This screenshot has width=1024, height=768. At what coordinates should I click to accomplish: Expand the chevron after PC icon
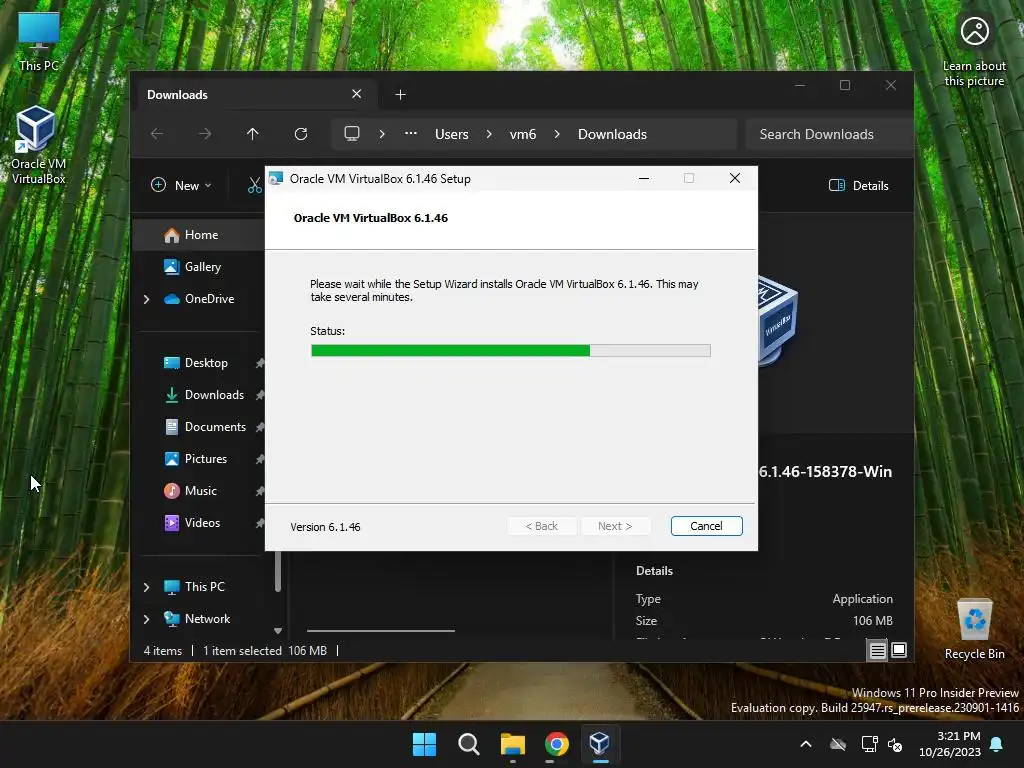pyautogui.click(x=382, y=134)
